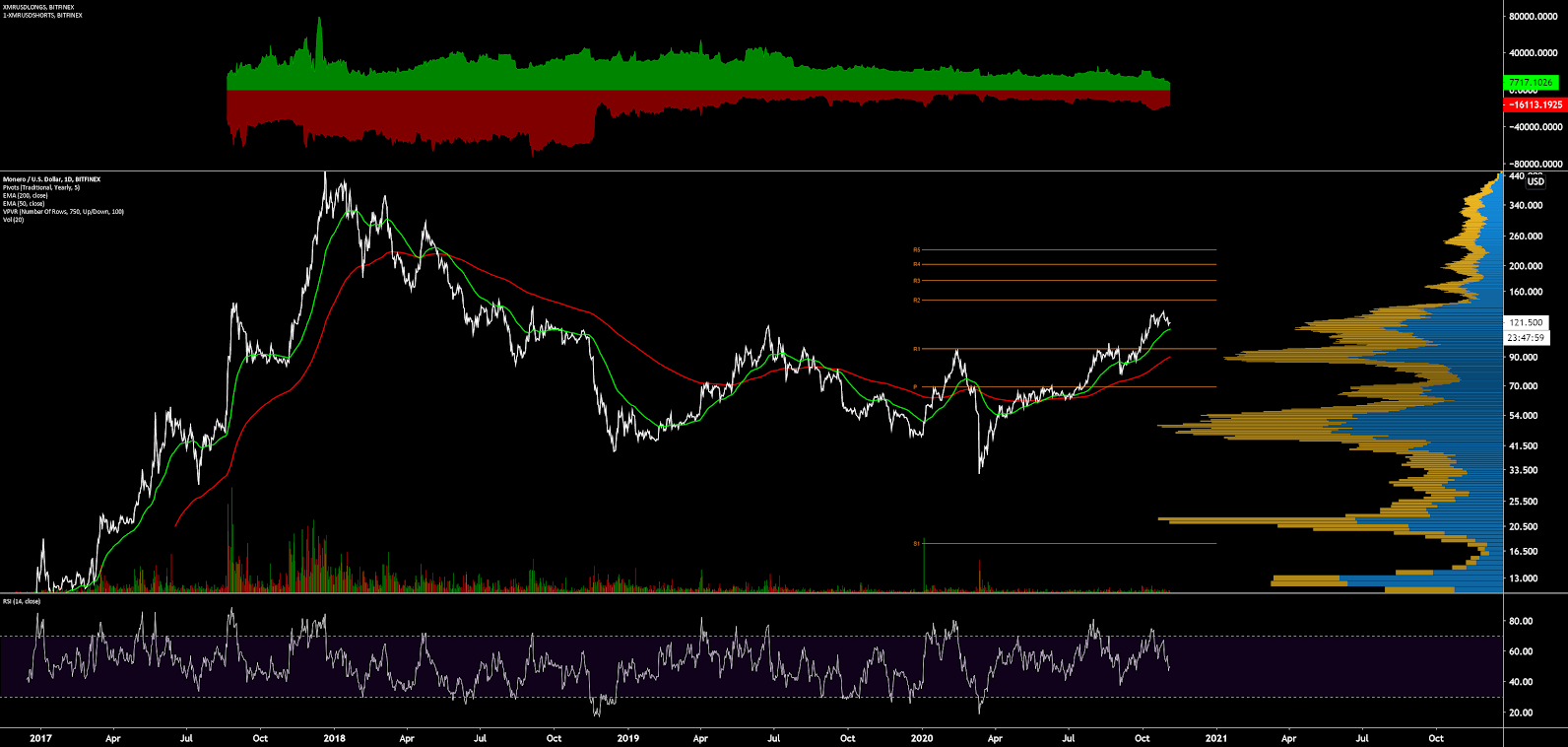1568x747 pixels.
Task: Click the 200.000 price axis label
Action: click(x=1525, y=266)
